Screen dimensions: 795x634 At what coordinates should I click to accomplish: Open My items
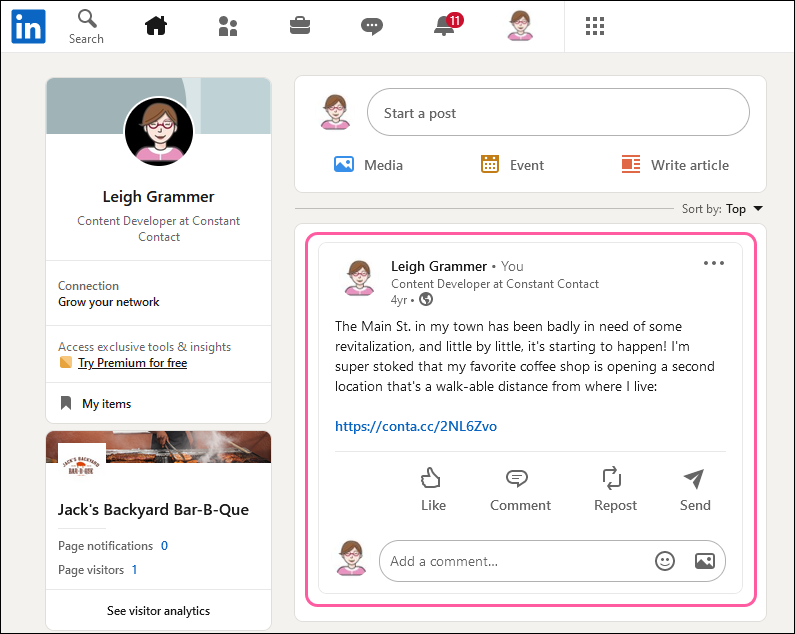[106, 404]
